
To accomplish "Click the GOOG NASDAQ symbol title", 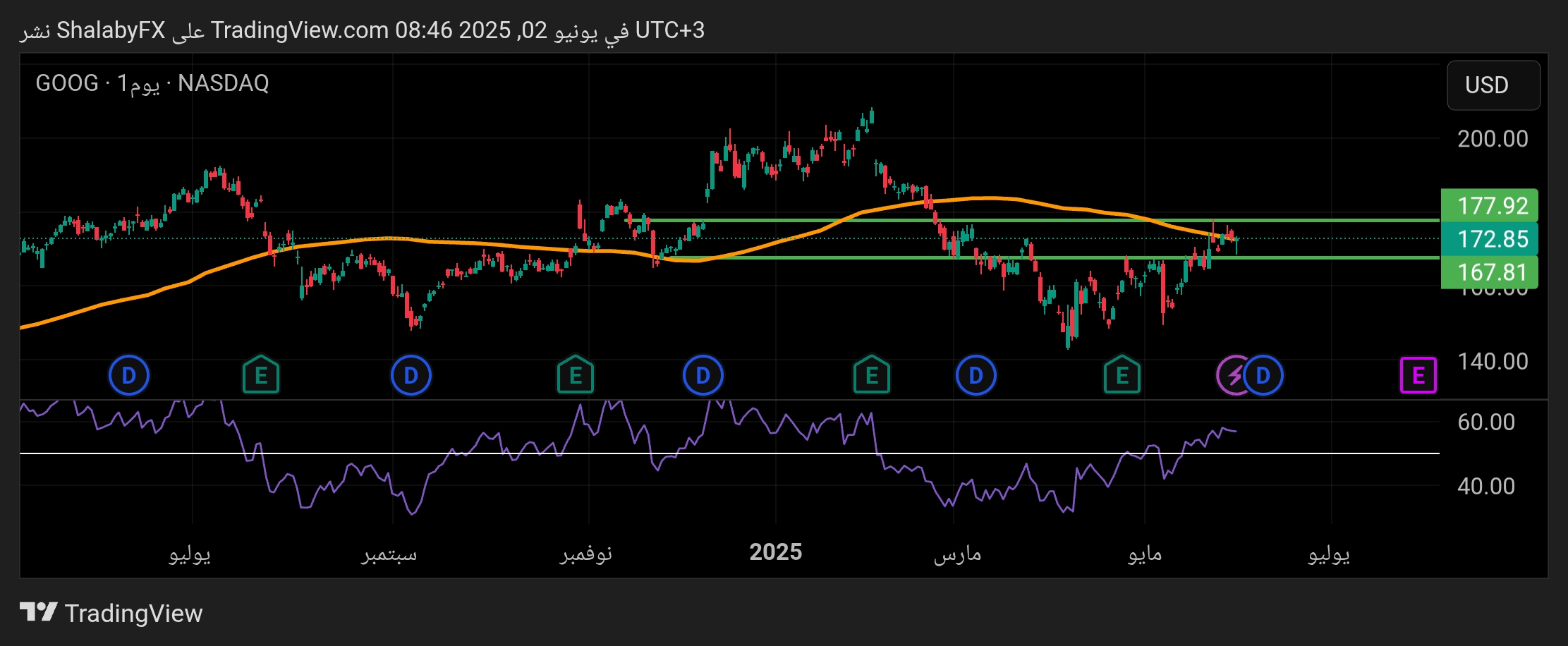I will click(x=152, y=83).
